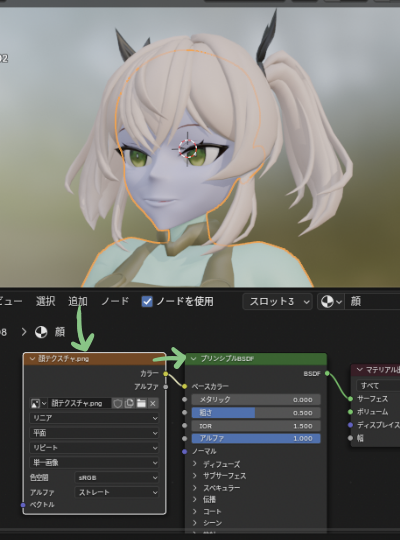Viewport: 400px width, 540px height.
Task: Expand the サブサーフェス panel
Action: pos(220,476)
